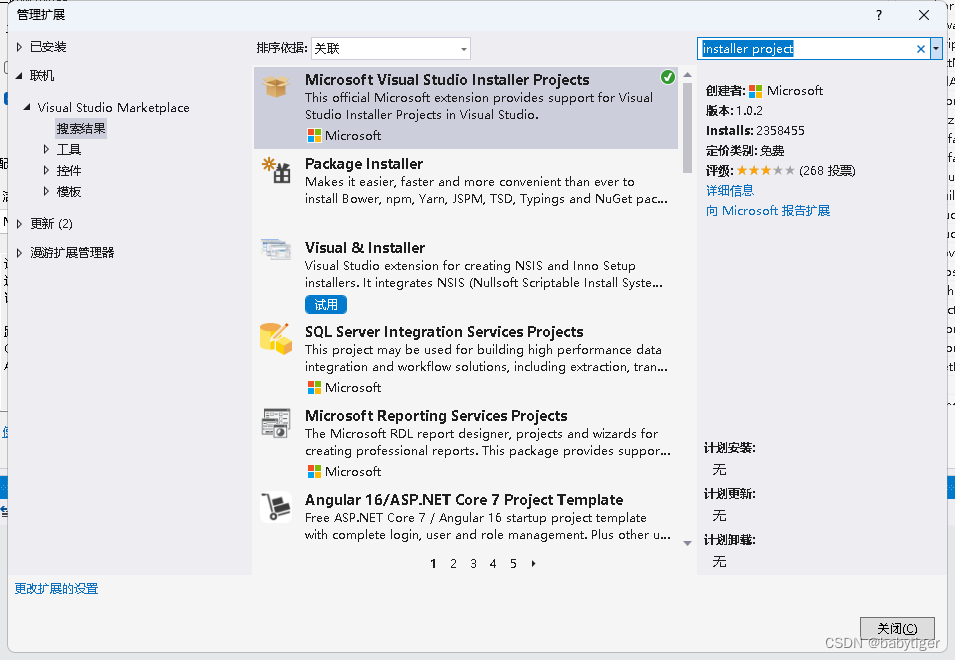Go to results page 3
The width and height of the screenshot is (955, 660).
[x=473, y=564]
